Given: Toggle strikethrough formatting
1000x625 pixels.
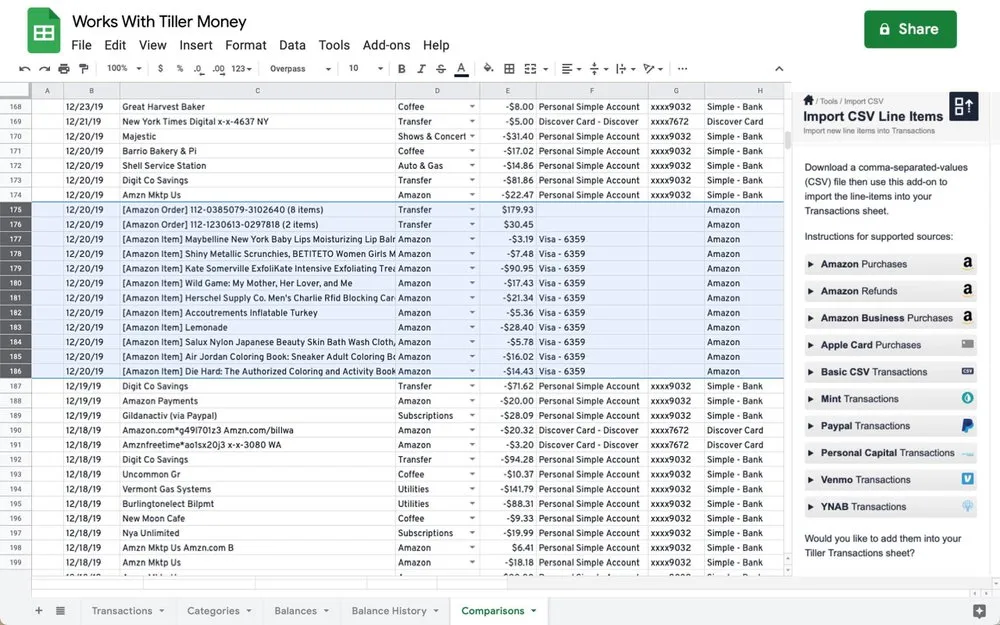Looking at the screenshot, I should [x=441, y=69].
